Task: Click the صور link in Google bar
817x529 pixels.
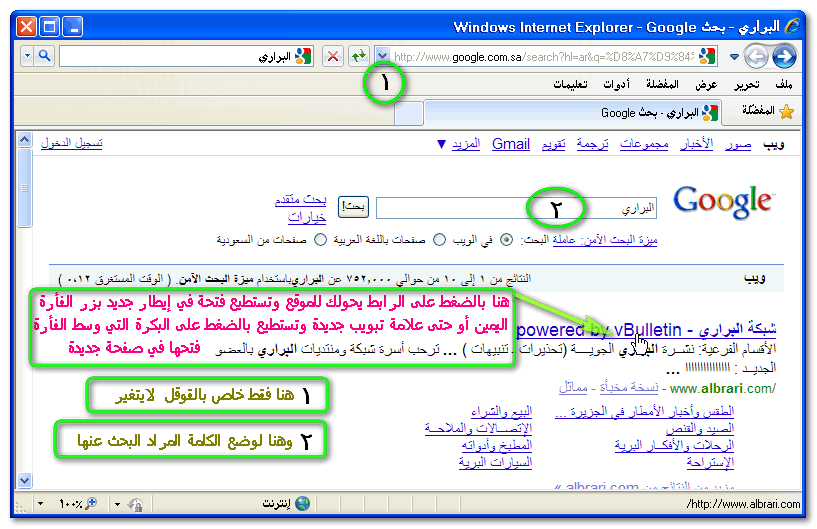Action: tap(738, 144)
